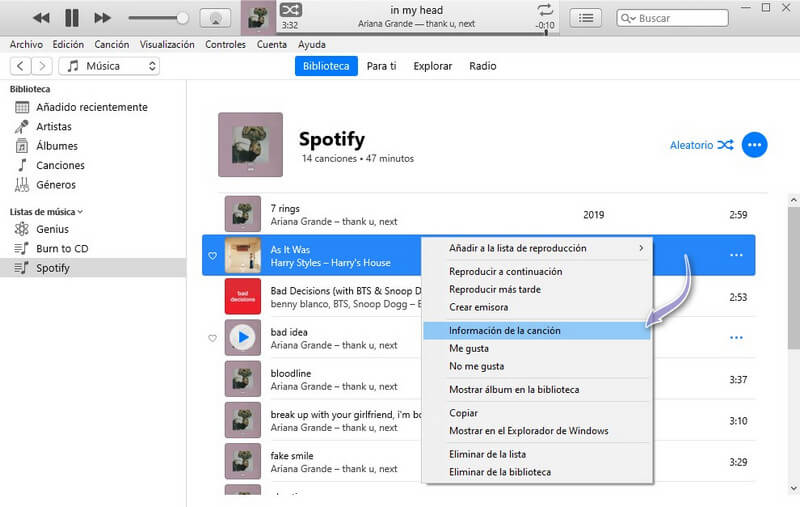800x507 pixels.
Task: Choose Mostrar álbum en la biblioteca
Action: point(537,390)
